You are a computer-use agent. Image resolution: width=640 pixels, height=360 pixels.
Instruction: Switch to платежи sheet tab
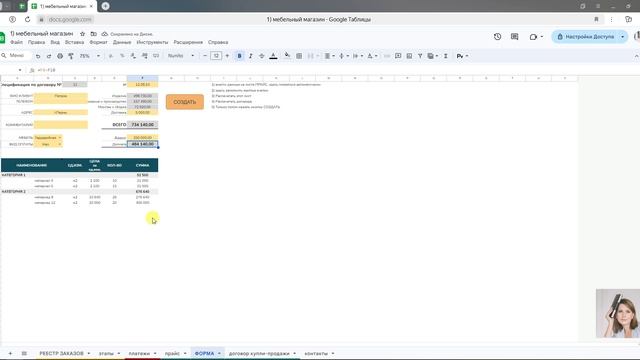pyautogui.click(x=139, y=353)
